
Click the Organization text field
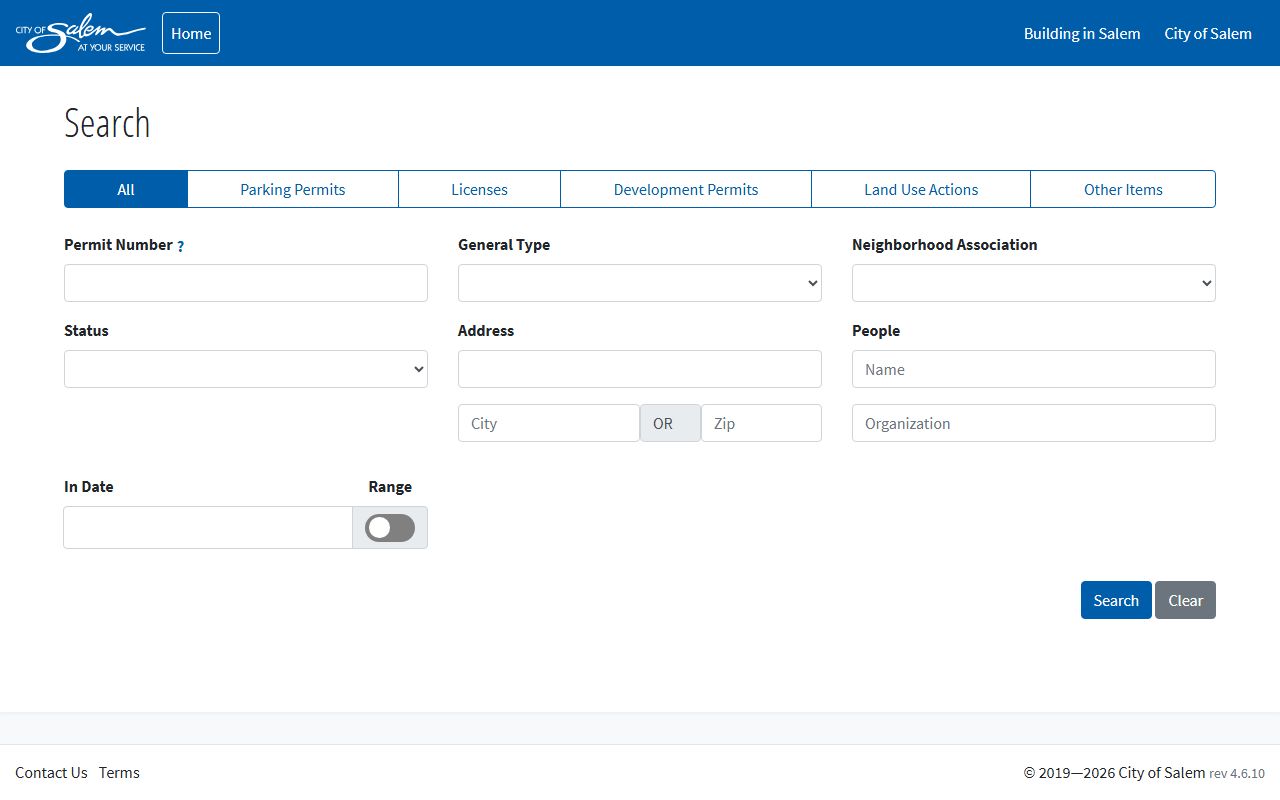pyautogui.click(x=1033, y=423)
